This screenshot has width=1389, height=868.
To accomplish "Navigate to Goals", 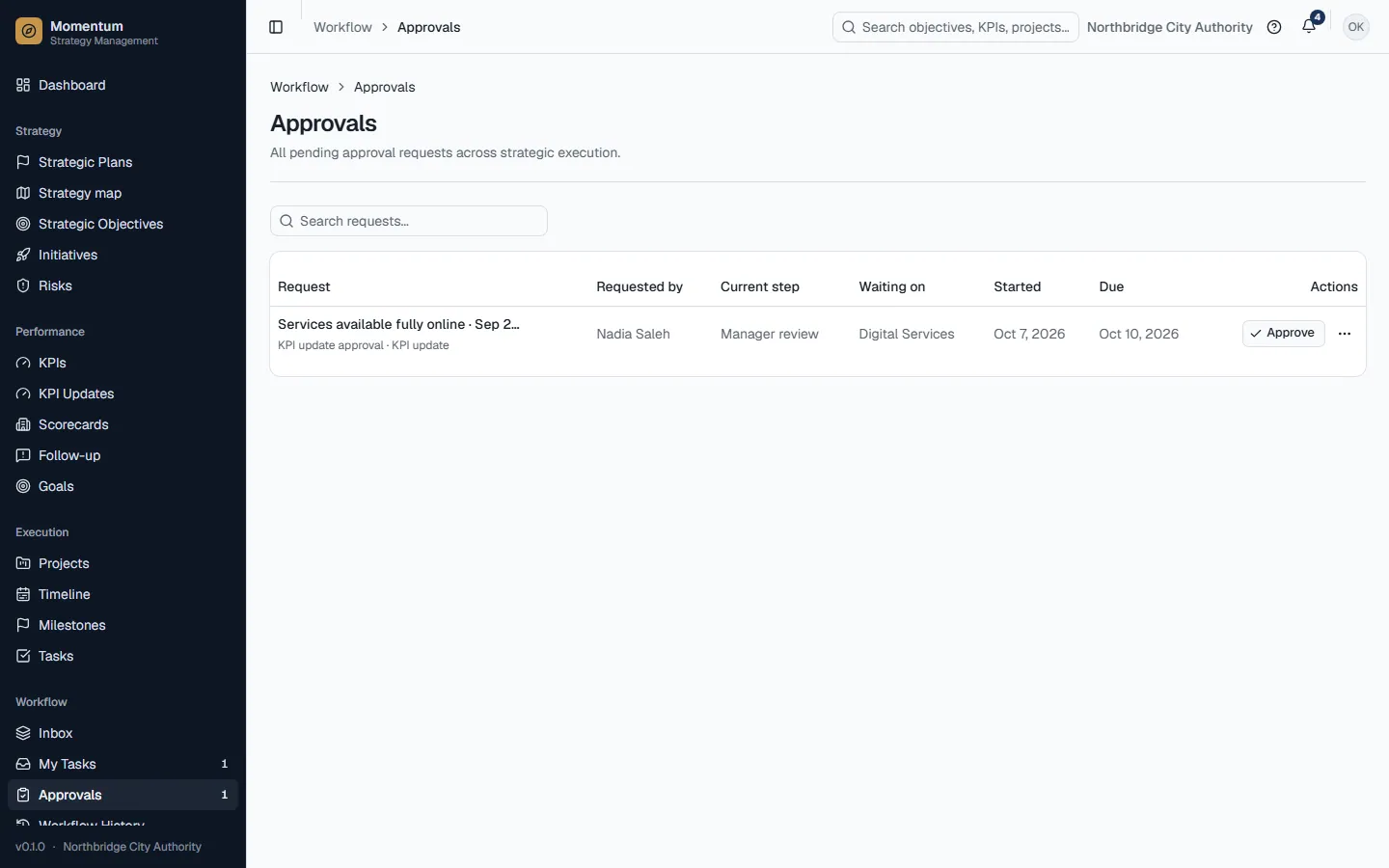I will click(123, 486).
